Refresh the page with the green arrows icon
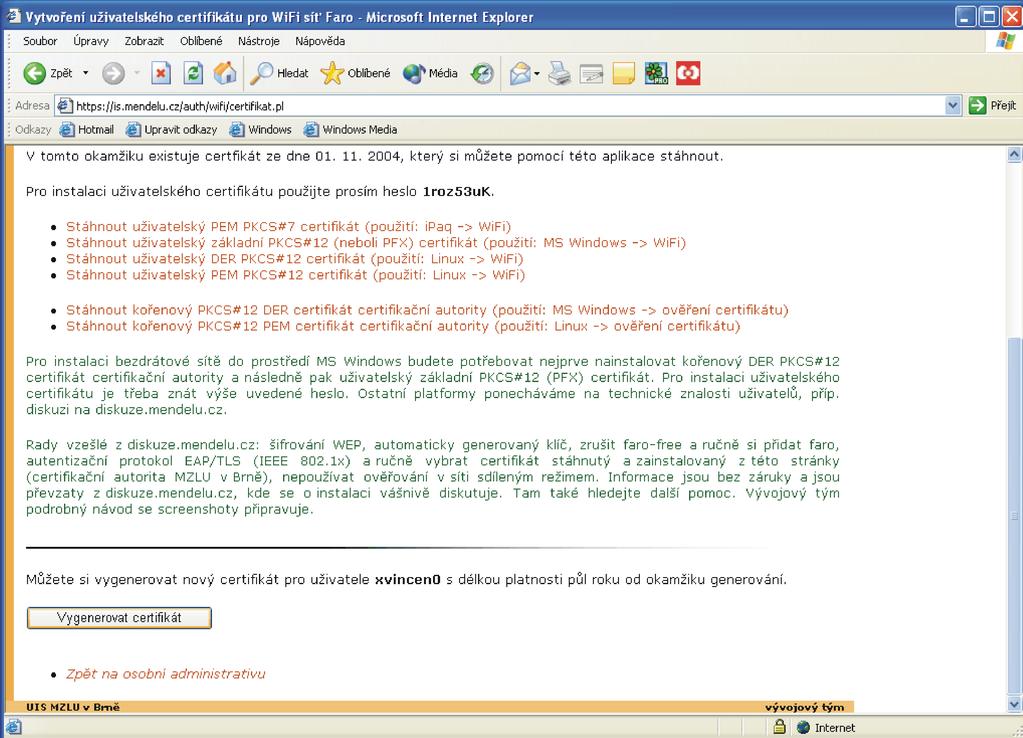 click(193, 73)
